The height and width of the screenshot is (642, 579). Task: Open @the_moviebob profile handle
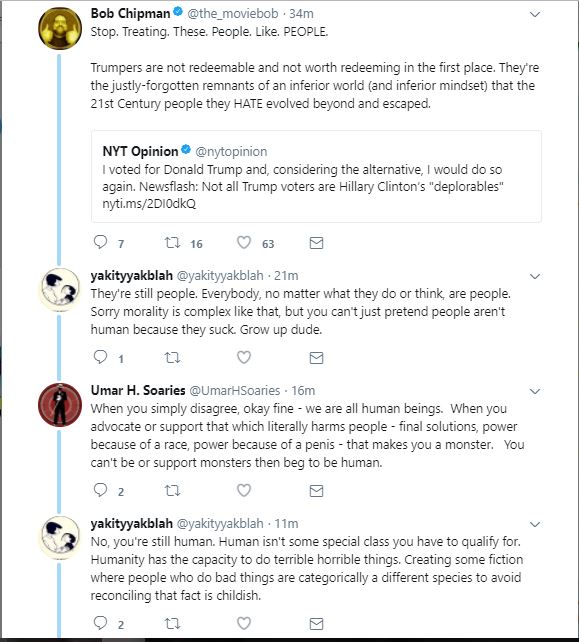coord(233,14)
